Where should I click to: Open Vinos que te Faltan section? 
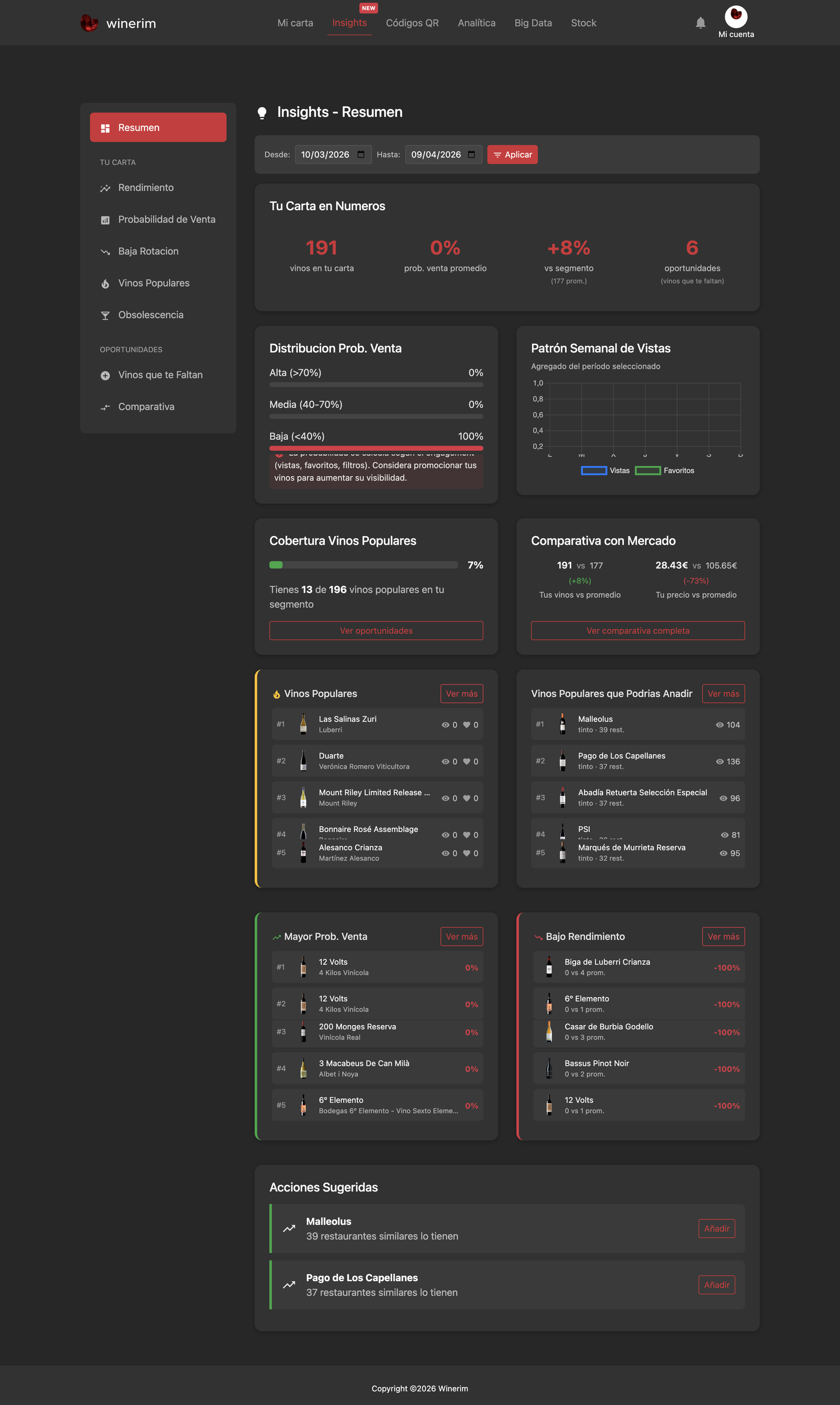(x=158, y=375)
